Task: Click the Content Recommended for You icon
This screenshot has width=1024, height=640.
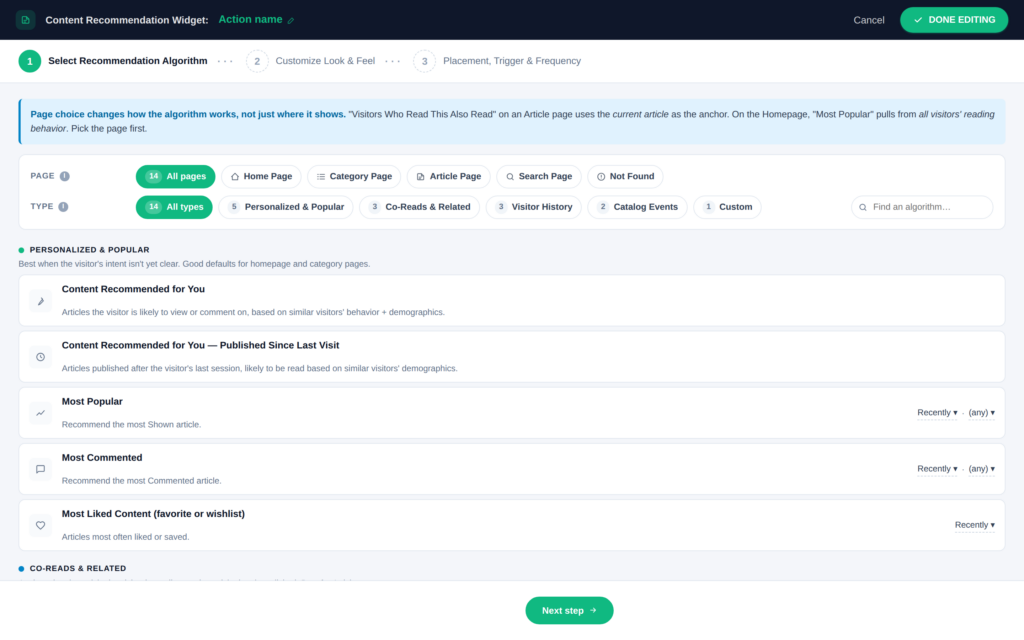Action: (40, 301)
